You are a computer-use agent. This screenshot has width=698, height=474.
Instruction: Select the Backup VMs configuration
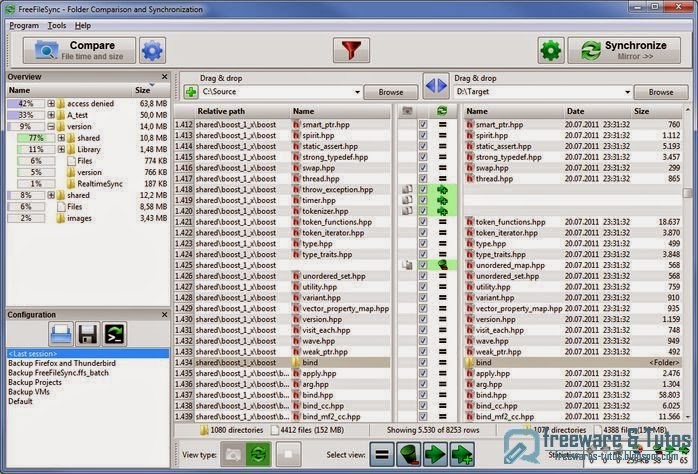tap(29, 392)
